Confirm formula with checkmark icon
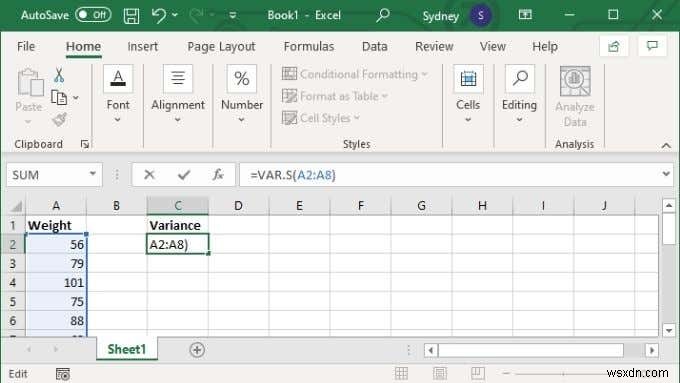 pos(184,175)
